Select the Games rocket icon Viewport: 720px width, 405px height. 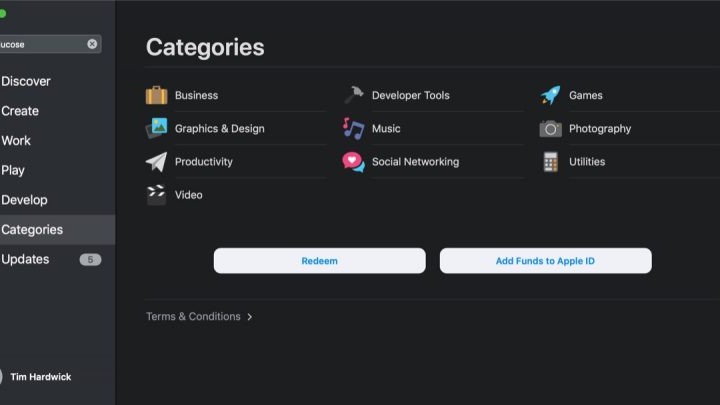(550, 96)
